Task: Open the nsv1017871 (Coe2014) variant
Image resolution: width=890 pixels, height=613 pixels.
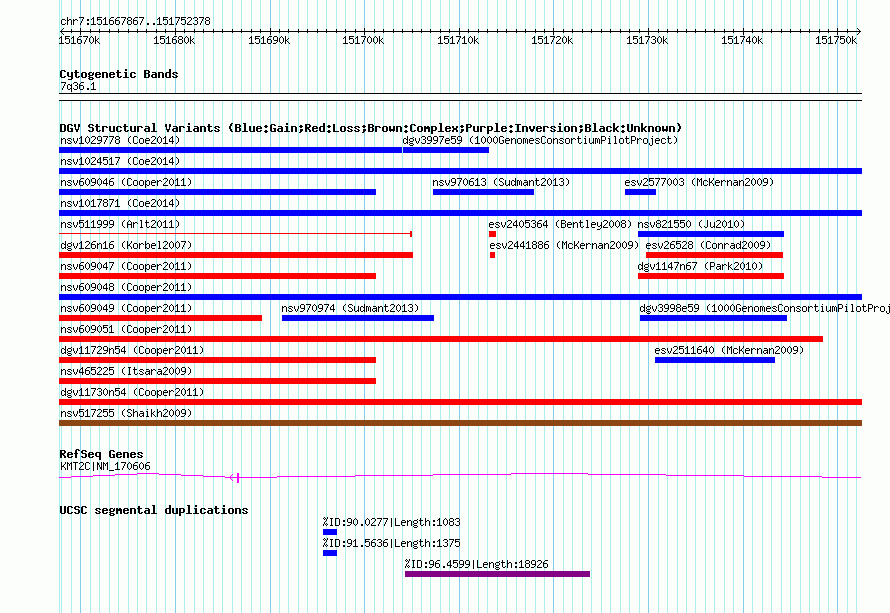Action: click(460, 213)
